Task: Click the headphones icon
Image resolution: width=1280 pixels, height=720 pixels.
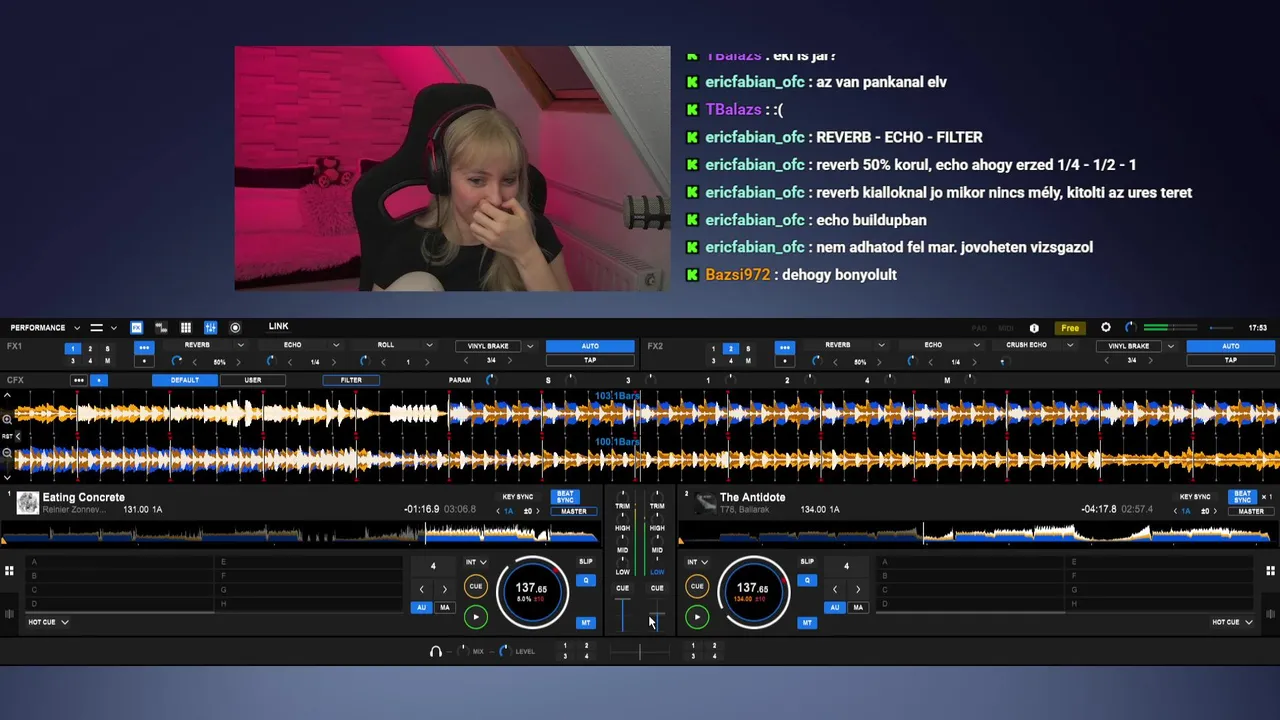Action: tap(435, 651)
